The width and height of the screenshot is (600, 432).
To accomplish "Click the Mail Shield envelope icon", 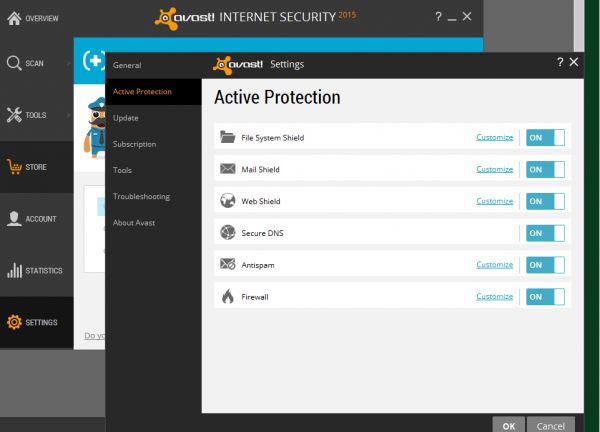I will pos(228,169).
